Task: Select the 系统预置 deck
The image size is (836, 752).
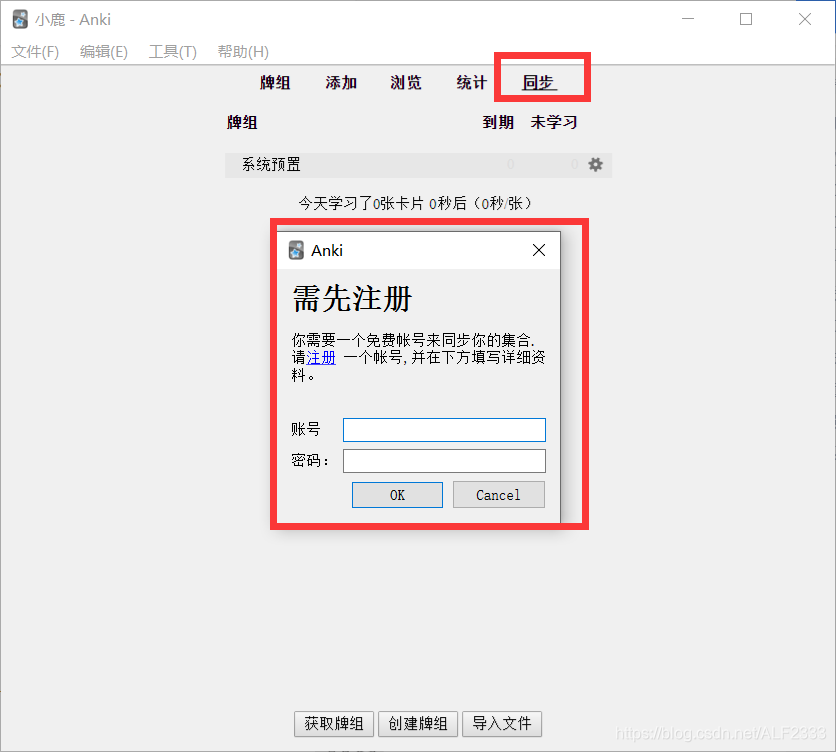Action: coord(271,164)
